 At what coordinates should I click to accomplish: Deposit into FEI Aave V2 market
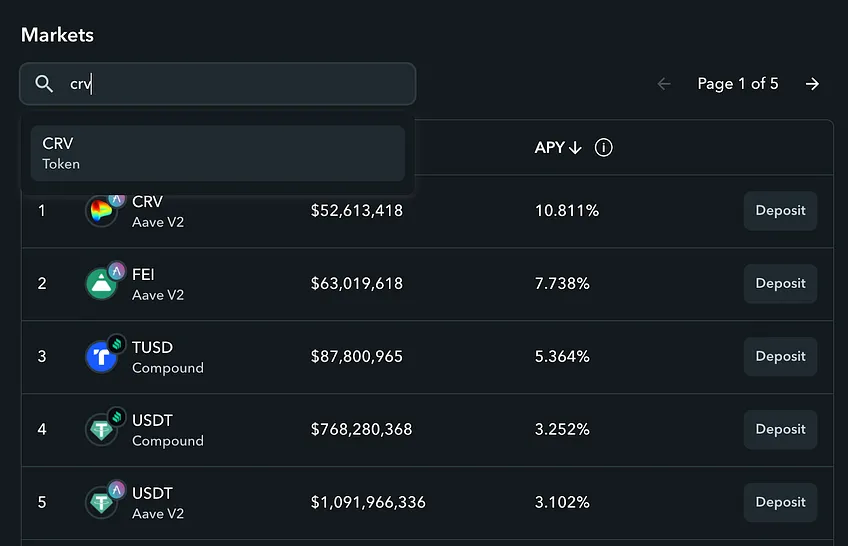coord(780,283)
